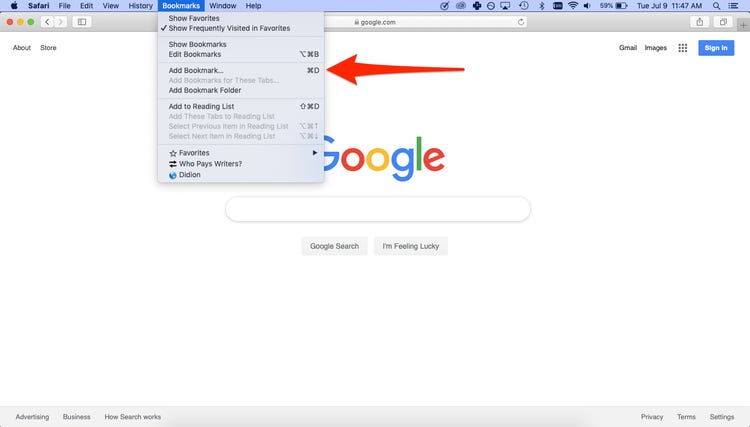Open Bluetooth status menu
Screen dimensions: 750x427
click(x=541, y=6)
